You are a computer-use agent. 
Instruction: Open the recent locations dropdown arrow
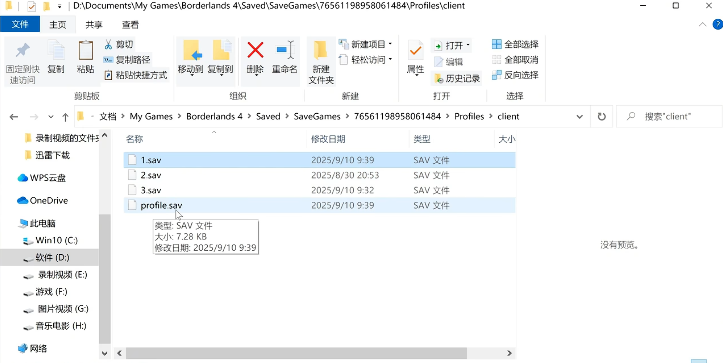click(x=51, y=117)
